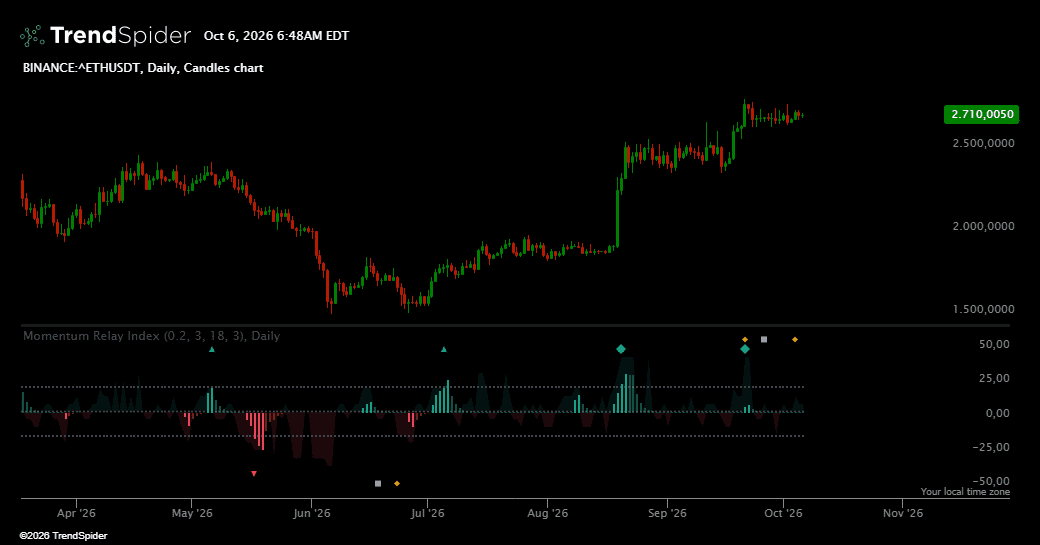This screenshot has height=545, width=1040.
Task: Click the timestamp Oct 6, 2026 6:48AM EDT
Action: [276, 36]
